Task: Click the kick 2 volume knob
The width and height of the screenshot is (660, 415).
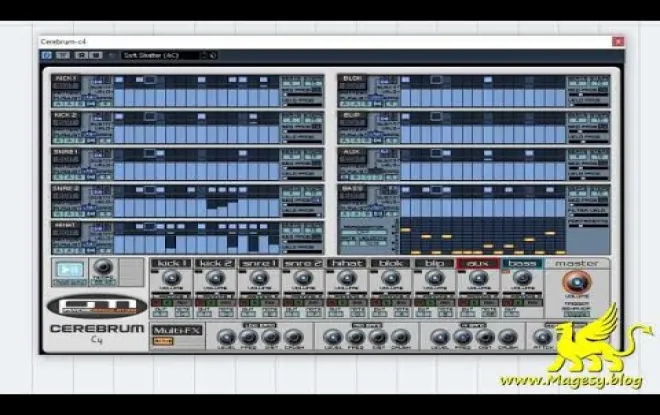Action: pyautogui.click(x=215, y=278)
